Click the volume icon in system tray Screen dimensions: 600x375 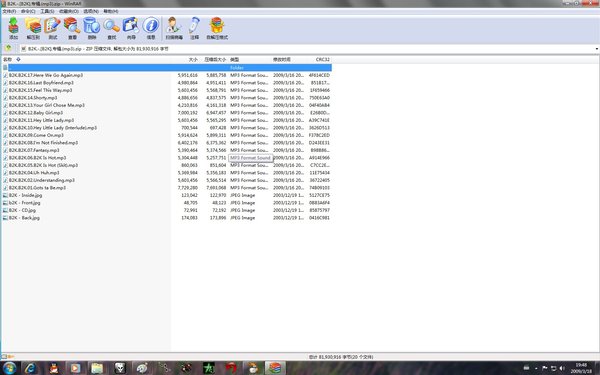tap(562, 368)
